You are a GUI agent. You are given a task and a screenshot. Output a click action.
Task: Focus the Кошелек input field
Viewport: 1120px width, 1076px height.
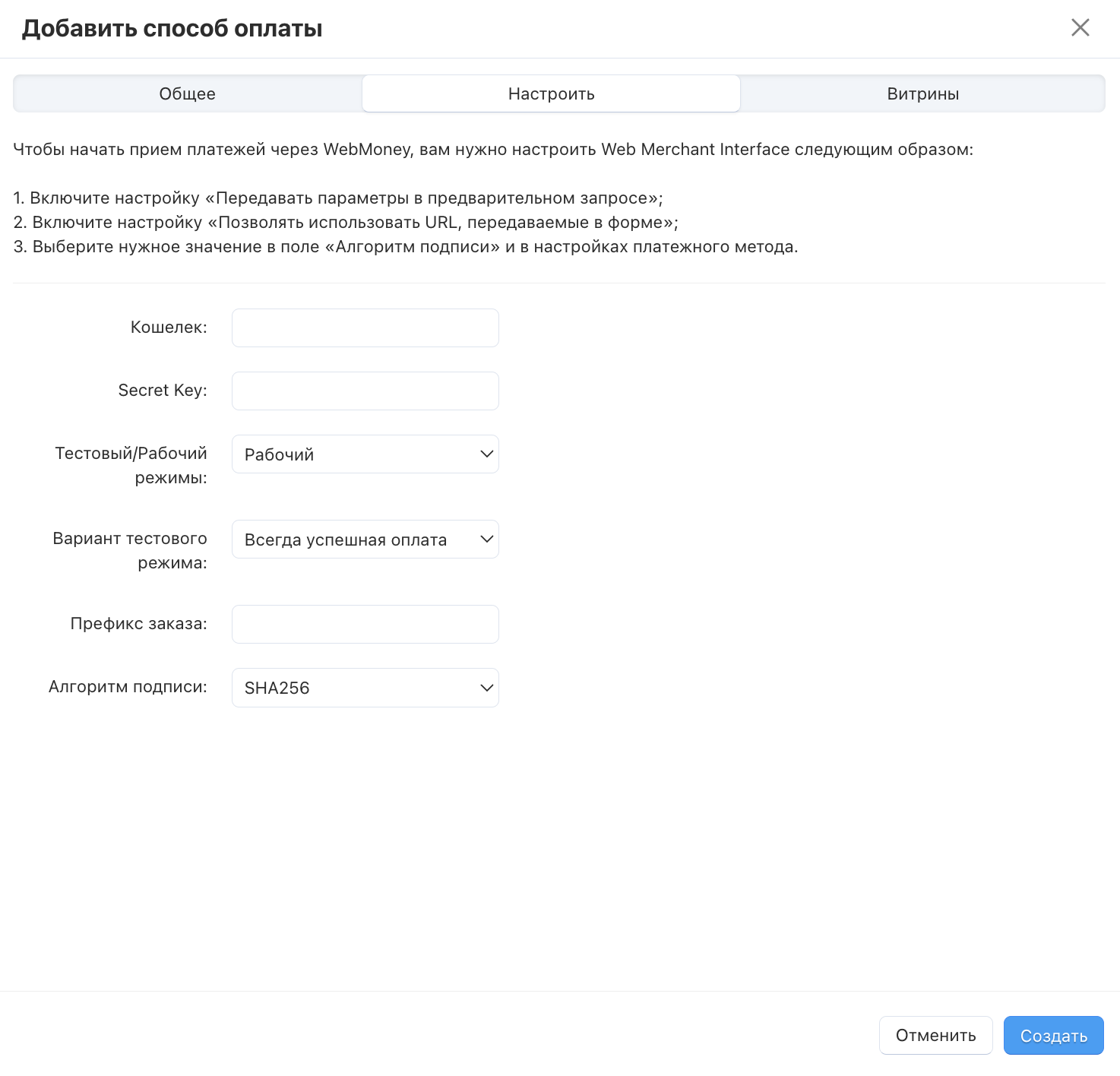[365, 328]
